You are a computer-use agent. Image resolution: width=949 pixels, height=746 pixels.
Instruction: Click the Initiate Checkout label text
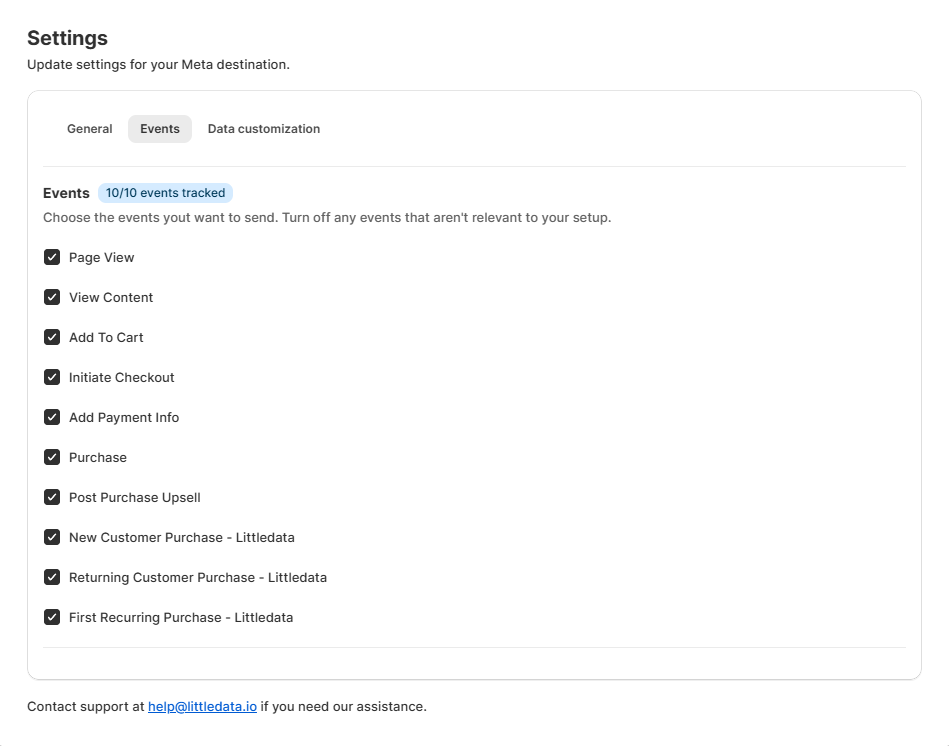pyautogui.click(x=122, y=377)
